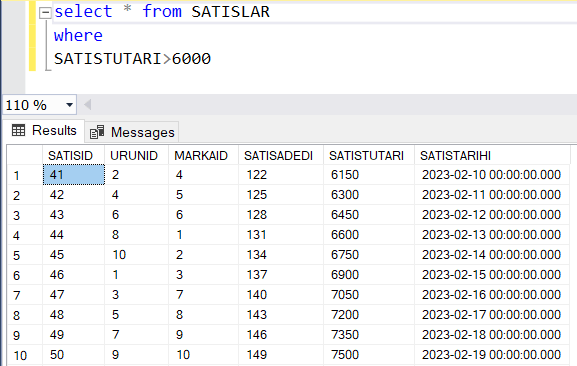
Task: Open the 110 % zoom dropdown
Action: [x=69, y=105]
